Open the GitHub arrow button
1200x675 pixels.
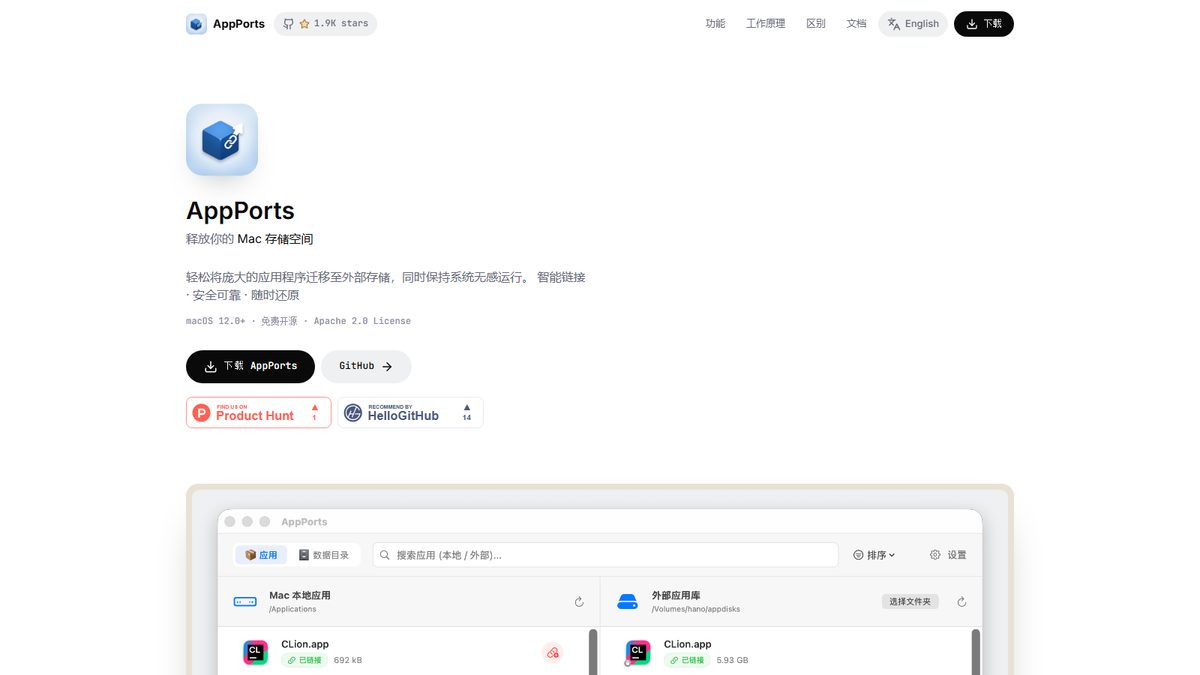tap(366, 366)
